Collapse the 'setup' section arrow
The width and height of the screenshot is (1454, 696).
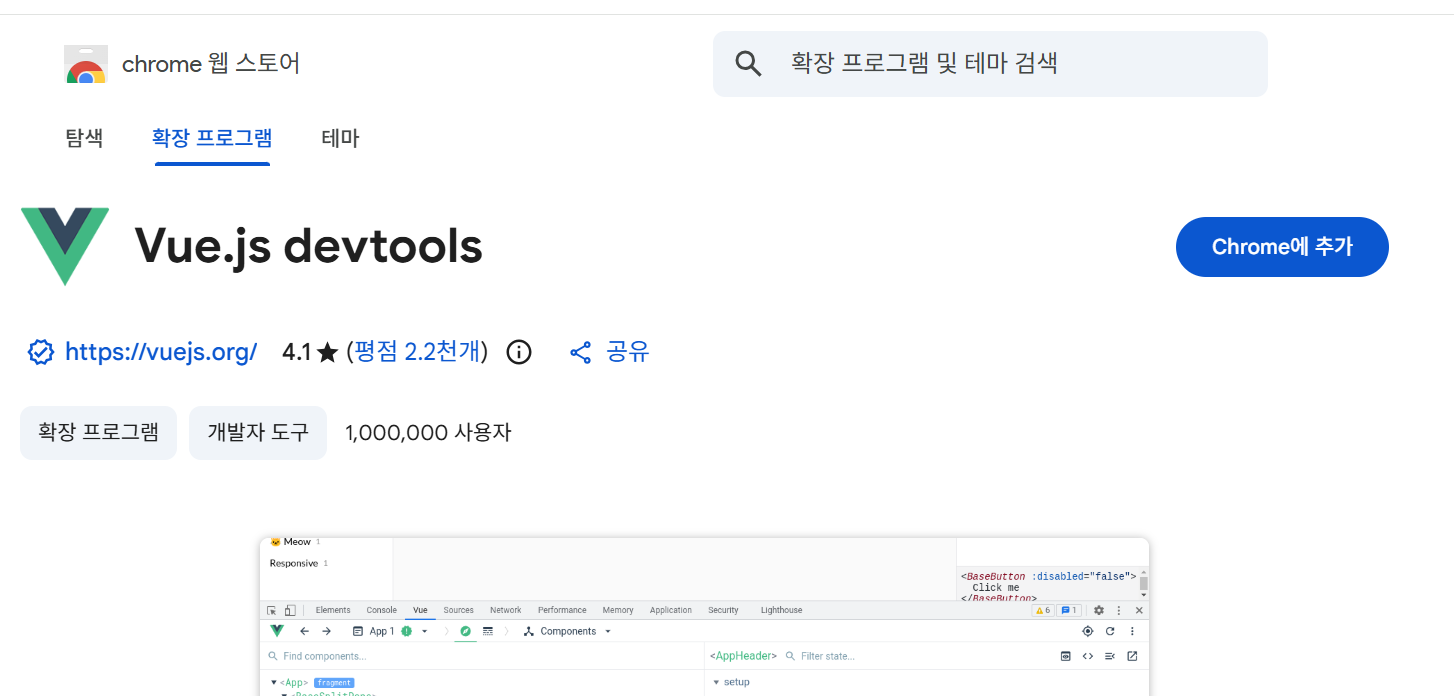716,682
